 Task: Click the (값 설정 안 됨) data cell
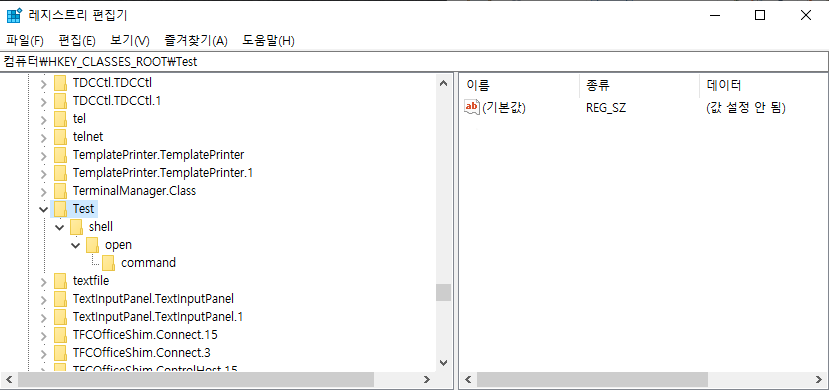point(745,108)
